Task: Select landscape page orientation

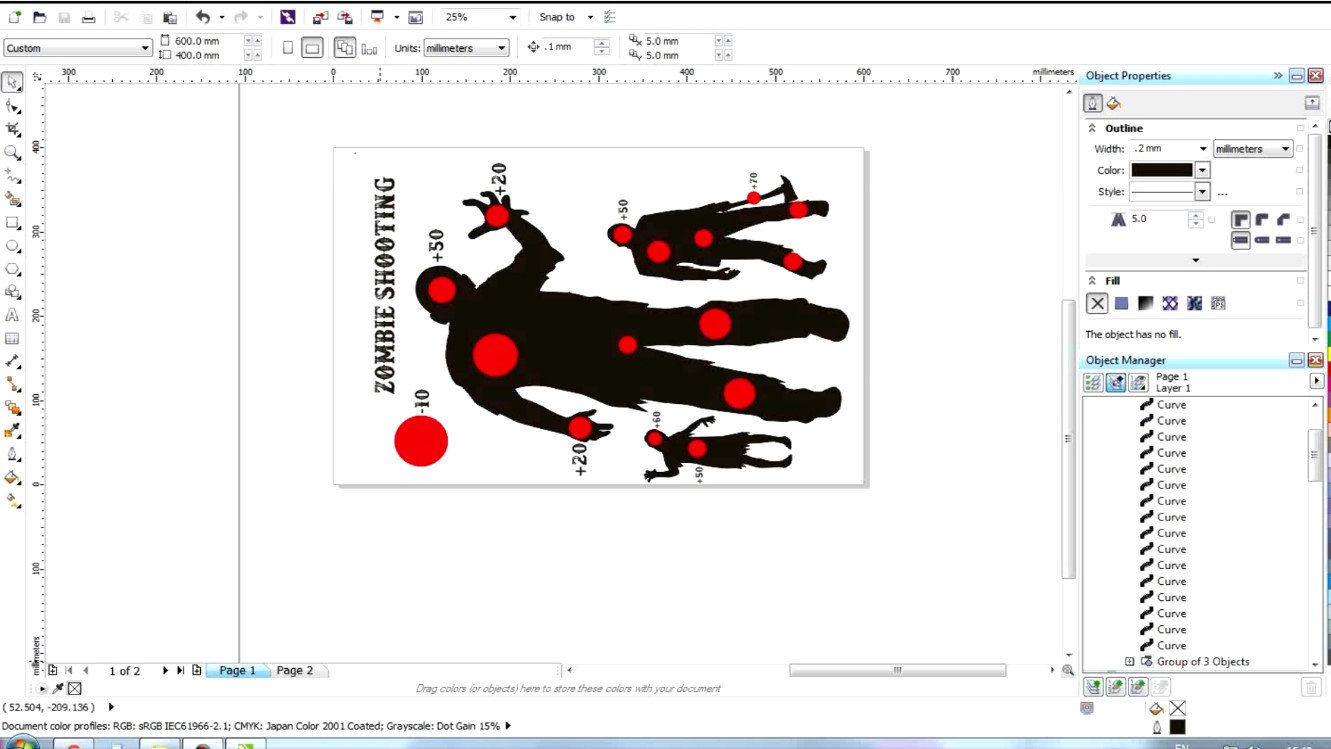Action: [312, 48]
